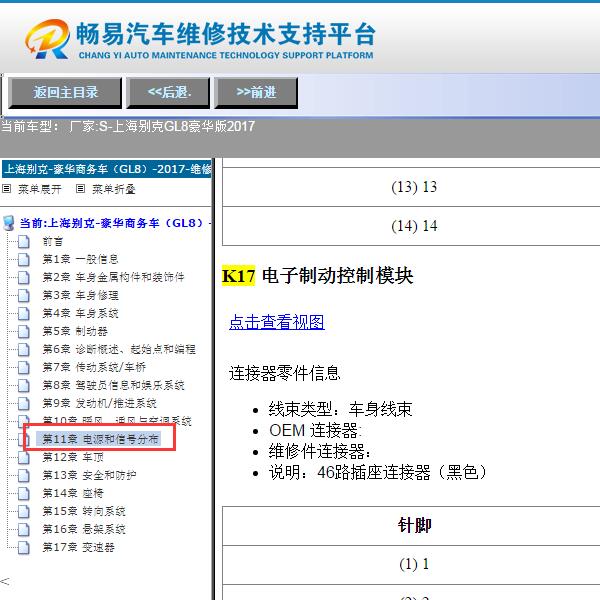Image resolution: width=600 pixels, height=600 pixels.
Task: Expand all menus via 菜单展开
Action: (x=40, y=189)
